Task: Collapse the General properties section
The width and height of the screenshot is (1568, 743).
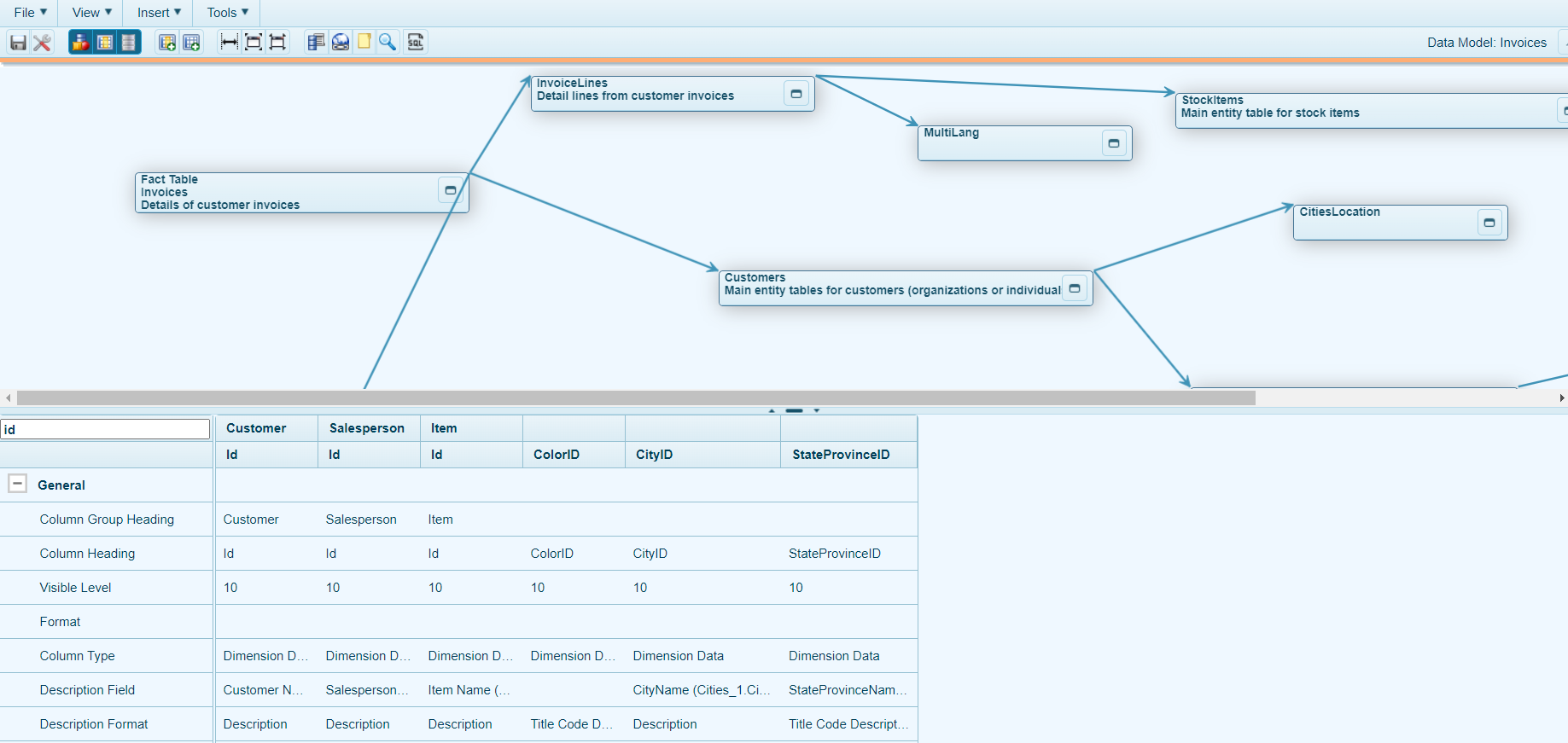Action: tap(17, 484)
